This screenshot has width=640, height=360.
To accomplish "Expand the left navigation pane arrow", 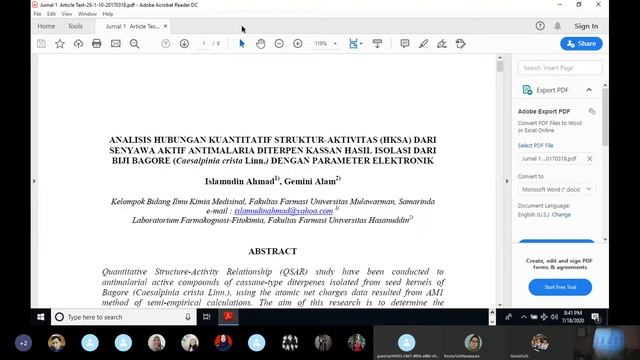I will click(x=34, y=181).
